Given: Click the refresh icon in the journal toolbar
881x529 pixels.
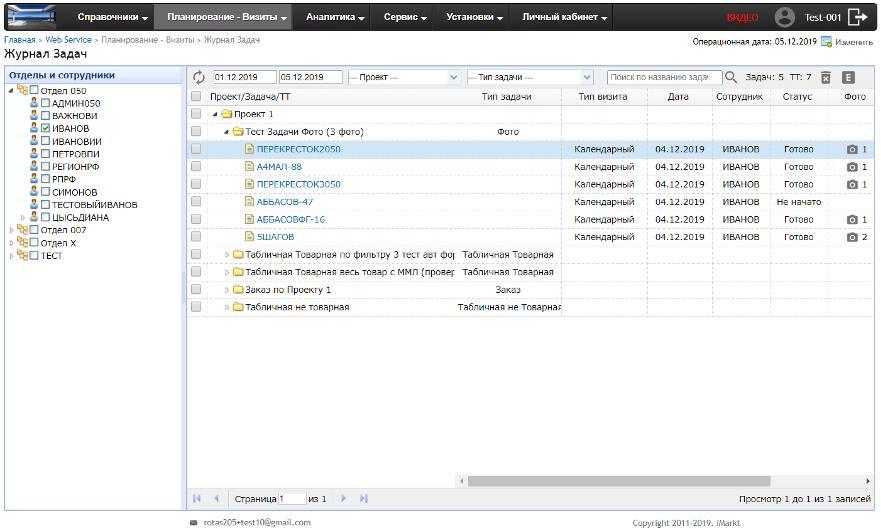Looking at the screenshot, I should 199,77.
